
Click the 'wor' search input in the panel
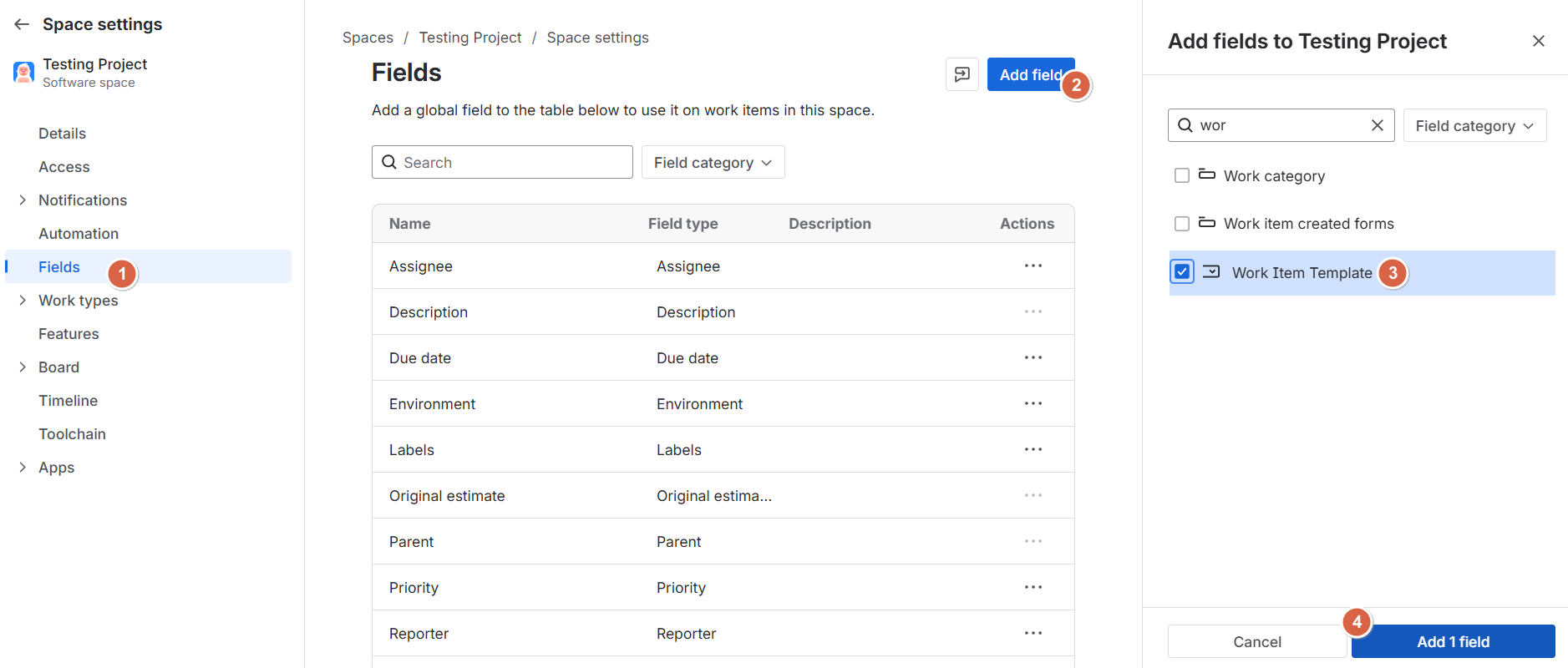[x=1281, y=125]
